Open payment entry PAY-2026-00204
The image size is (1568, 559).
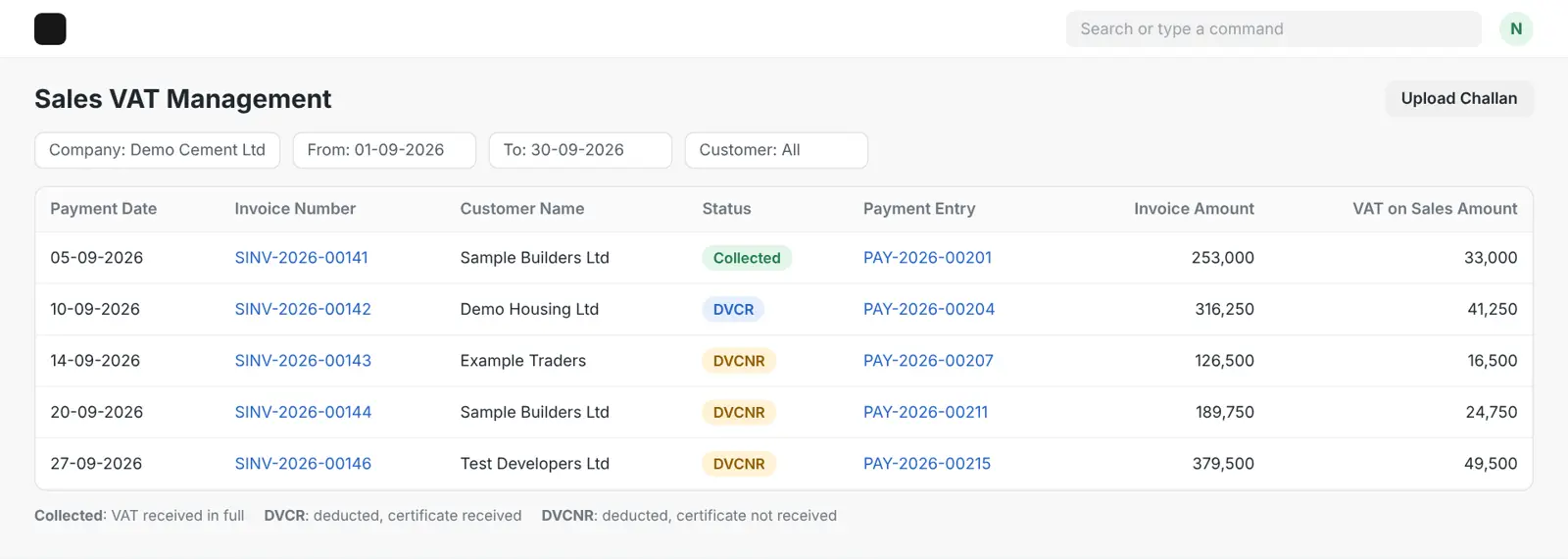pos(929,309)
